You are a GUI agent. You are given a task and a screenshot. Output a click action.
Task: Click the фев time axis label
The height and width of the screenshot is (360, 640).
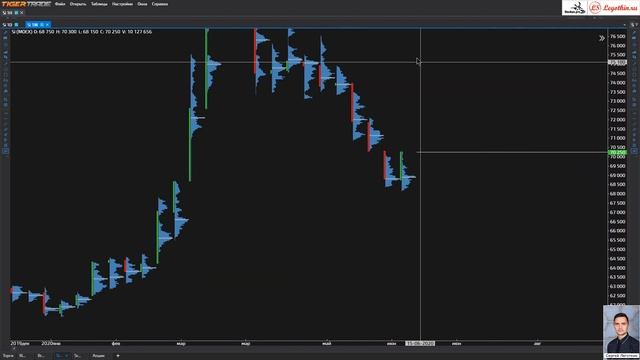pyautogui.click(x=116, y=344)
